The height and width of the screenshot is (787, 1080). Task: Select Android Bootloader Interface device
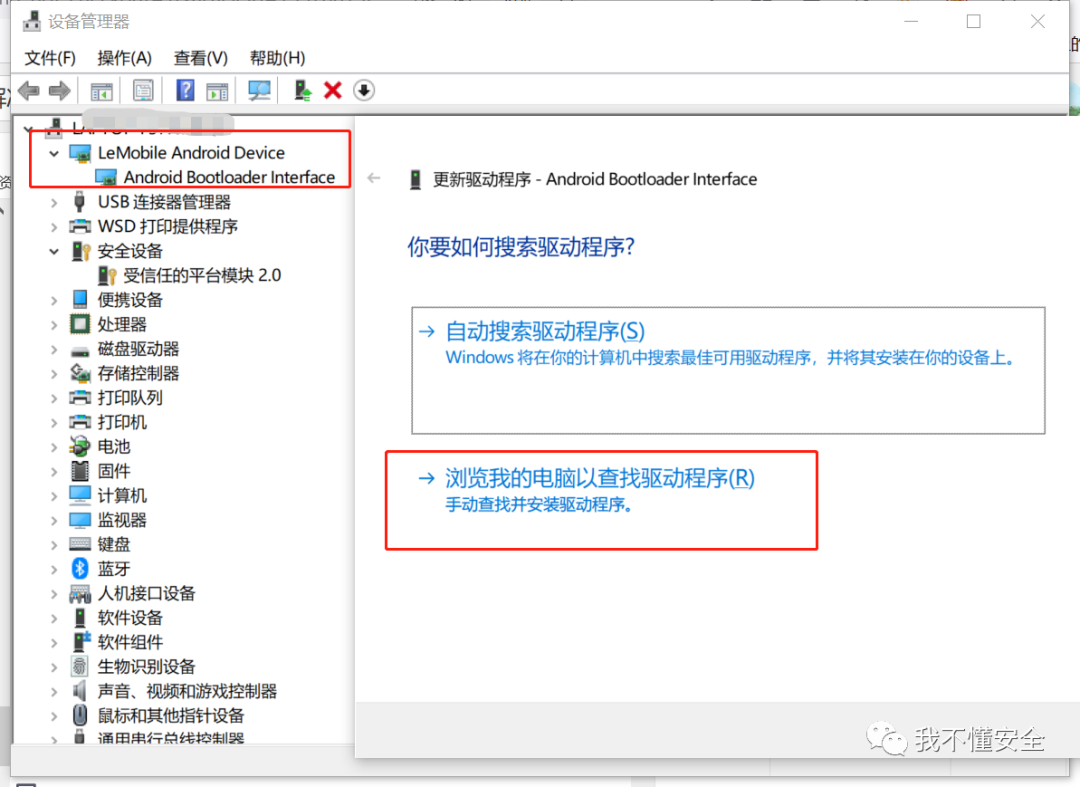229,177
